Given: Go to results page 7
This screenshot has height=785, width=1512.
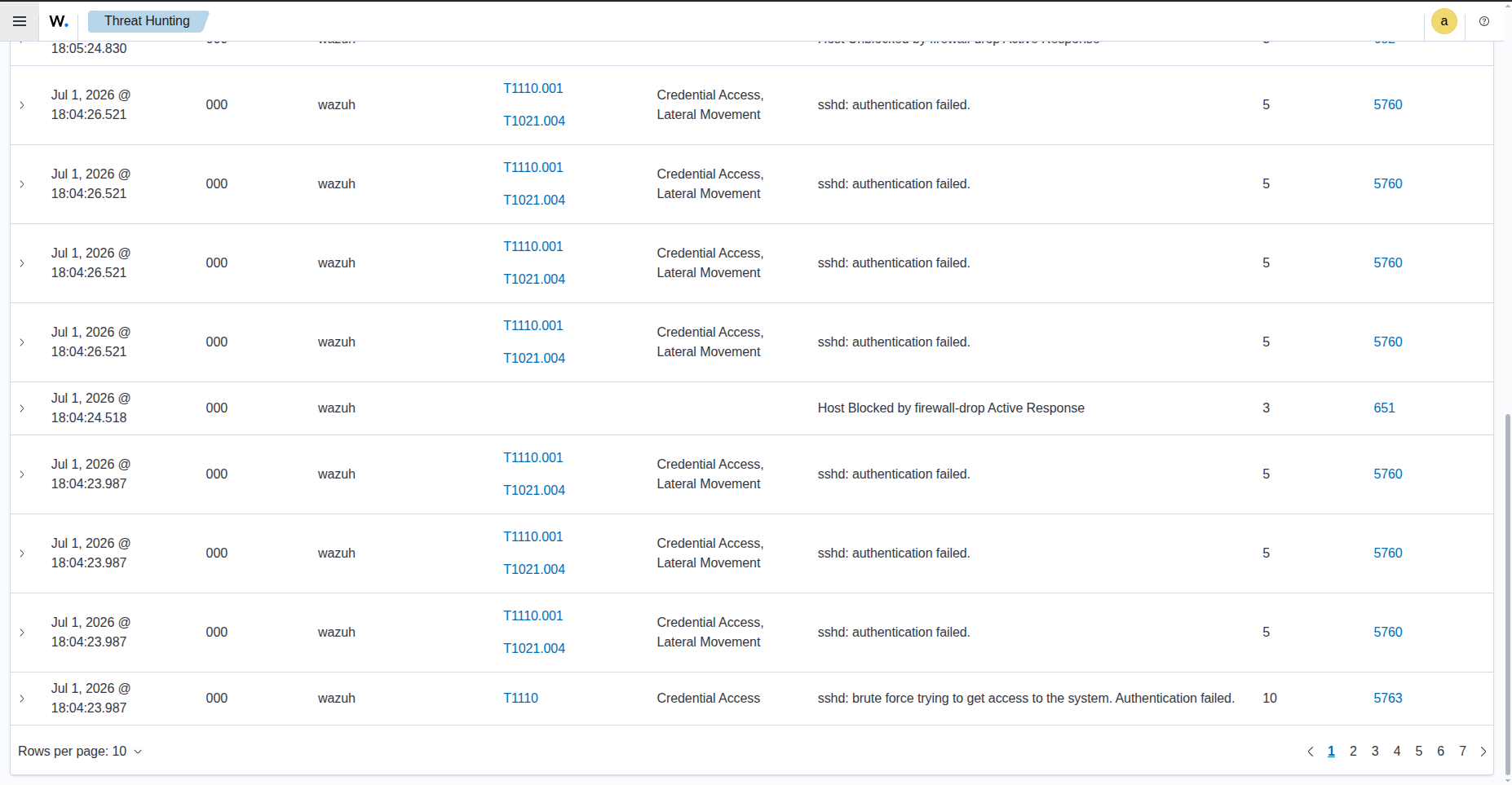Looking at the screenshot, I should (1463, 752).
